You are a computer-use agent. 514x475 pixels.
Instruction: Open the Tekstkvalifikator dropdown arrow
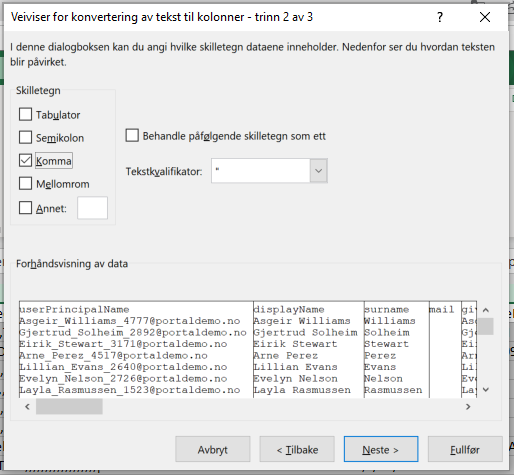point(318,171)
